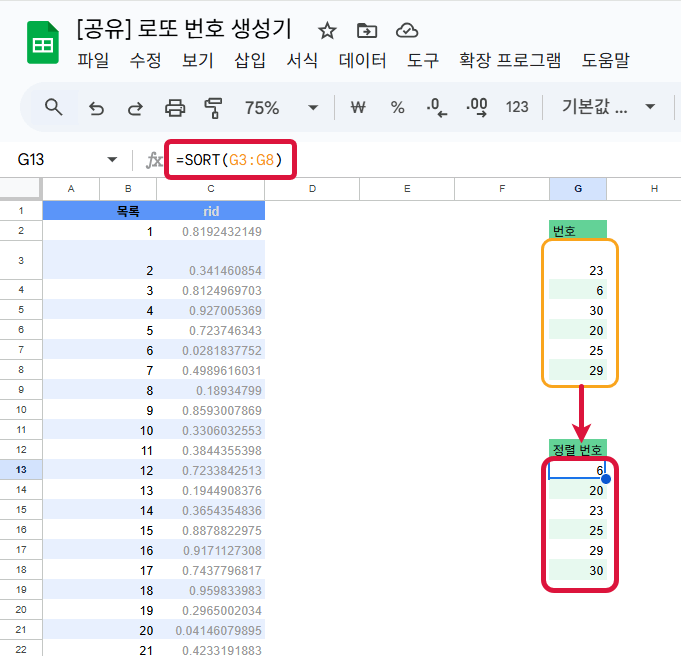This screenshot has width=681, height=656.
Task: Open the search menus magnifier
Action: coord(54,107)
